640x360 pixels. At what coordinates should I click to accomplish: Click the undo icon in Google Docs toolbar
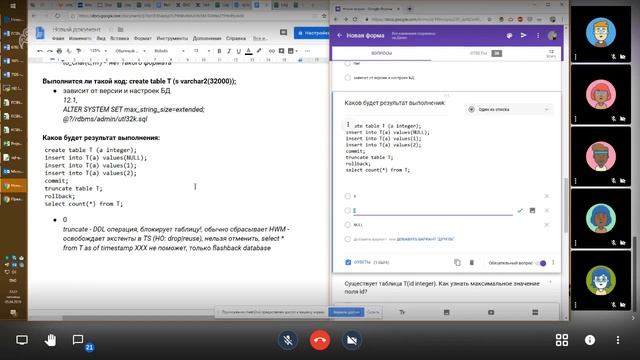click(x=40, y=51)
